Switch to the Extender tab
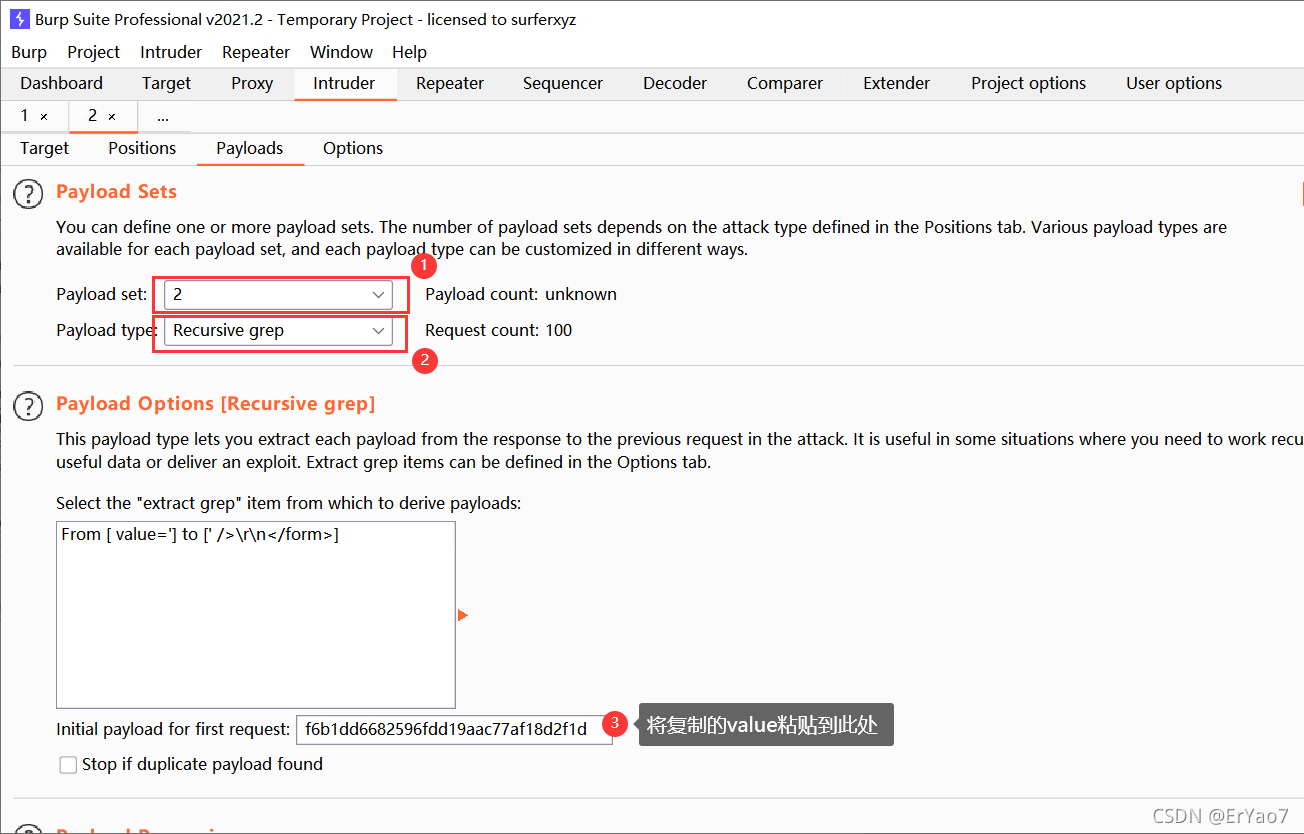 click(x=897, y=84)
